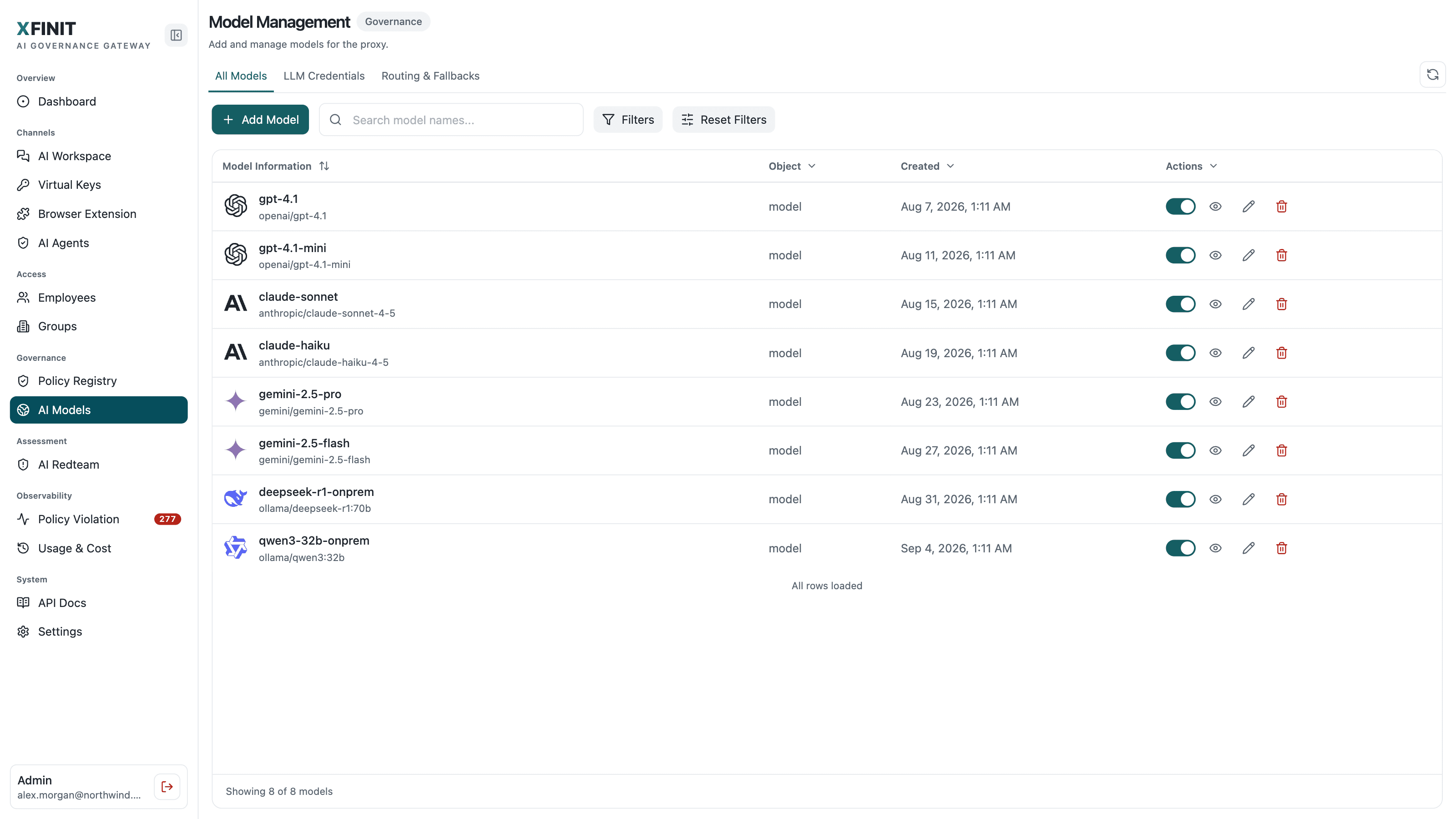Image resolution: width=1456 pixels, height=819 pixels.
Task: Click Reset Filters
Action: tap(723, 120)
